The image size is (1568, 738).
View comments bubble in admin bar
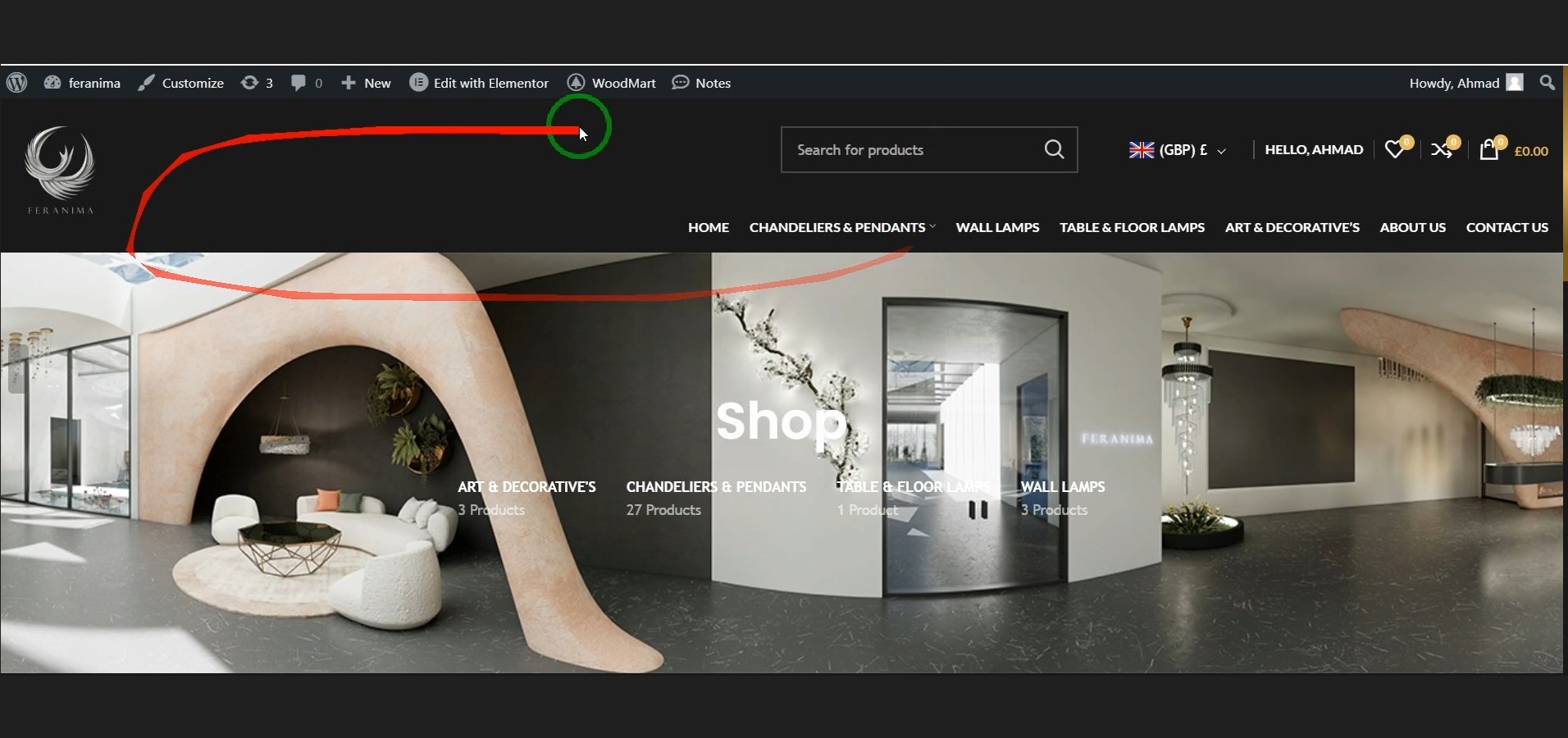[307, 83]
